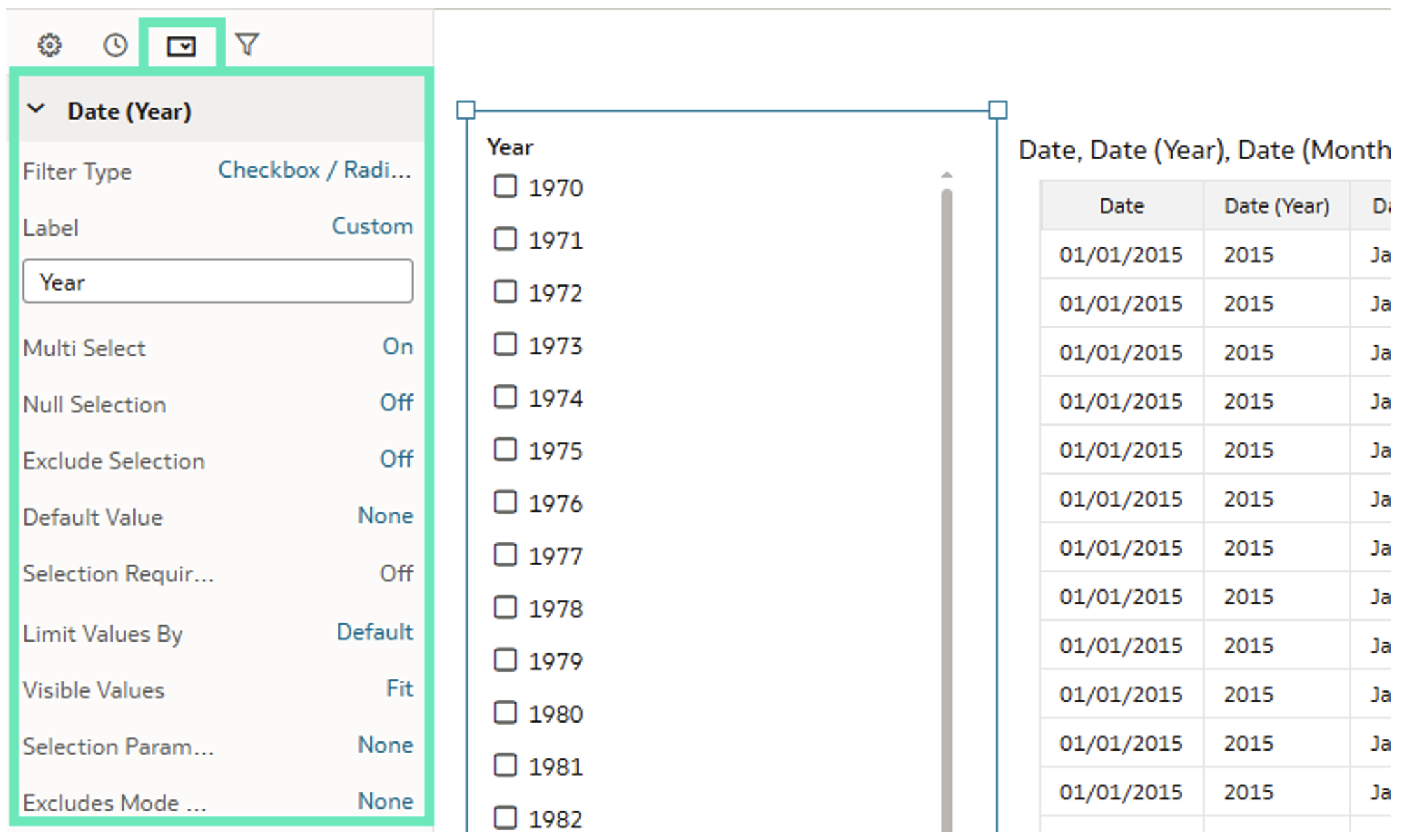Open the clock date/time properties tab
This screenshot has width=1406, height=840.
[115, 45]
